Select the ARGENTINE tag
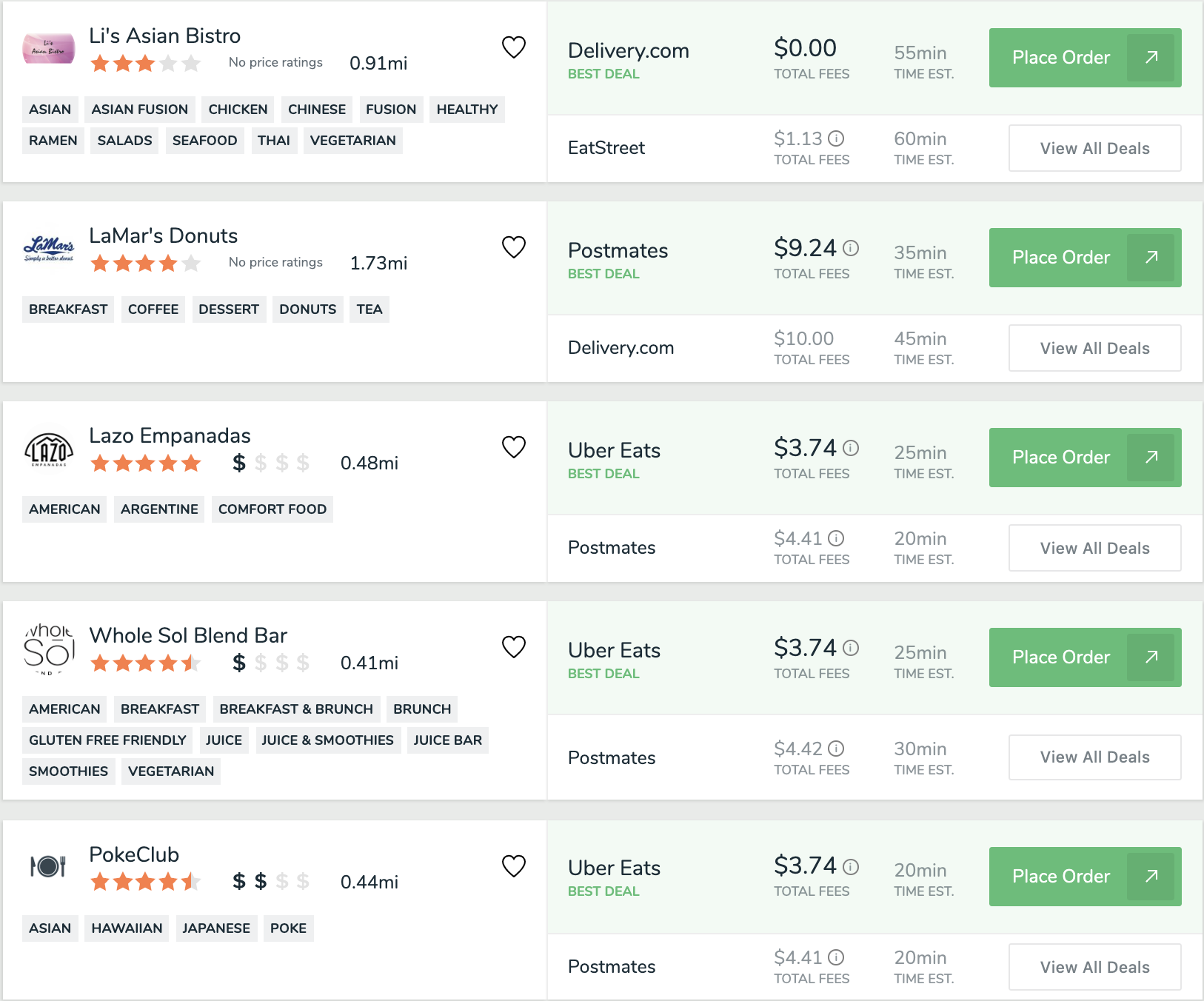 (160, 509)
